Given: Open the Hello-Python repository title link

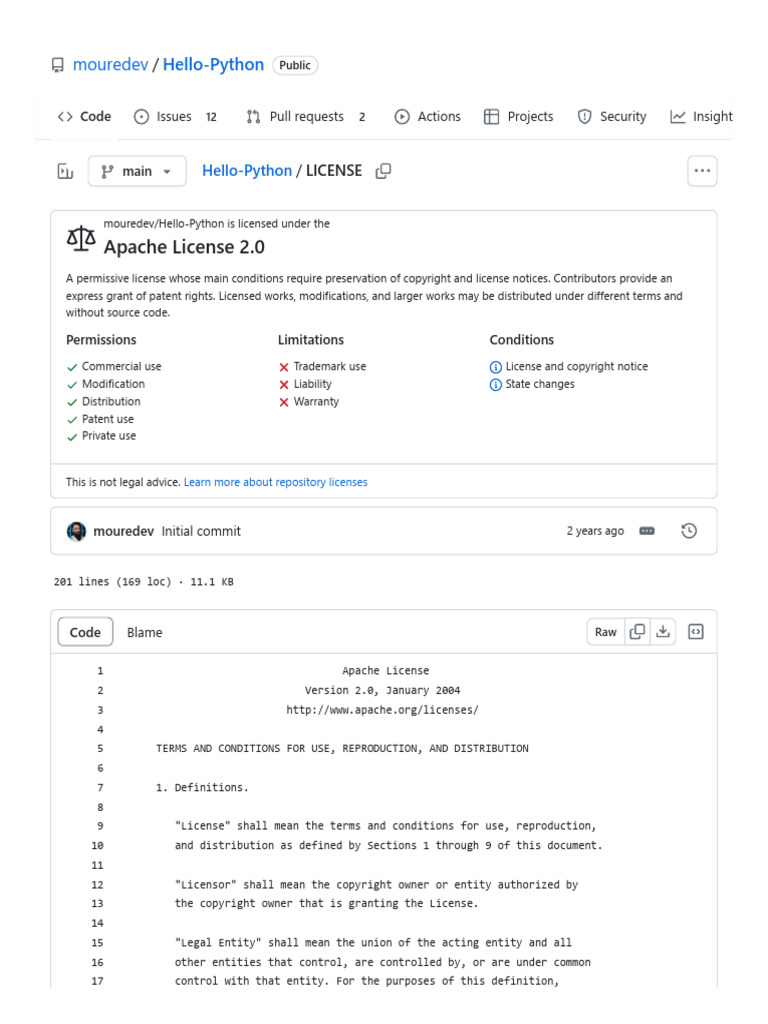Looking at the screenshot, I should 213,65.
